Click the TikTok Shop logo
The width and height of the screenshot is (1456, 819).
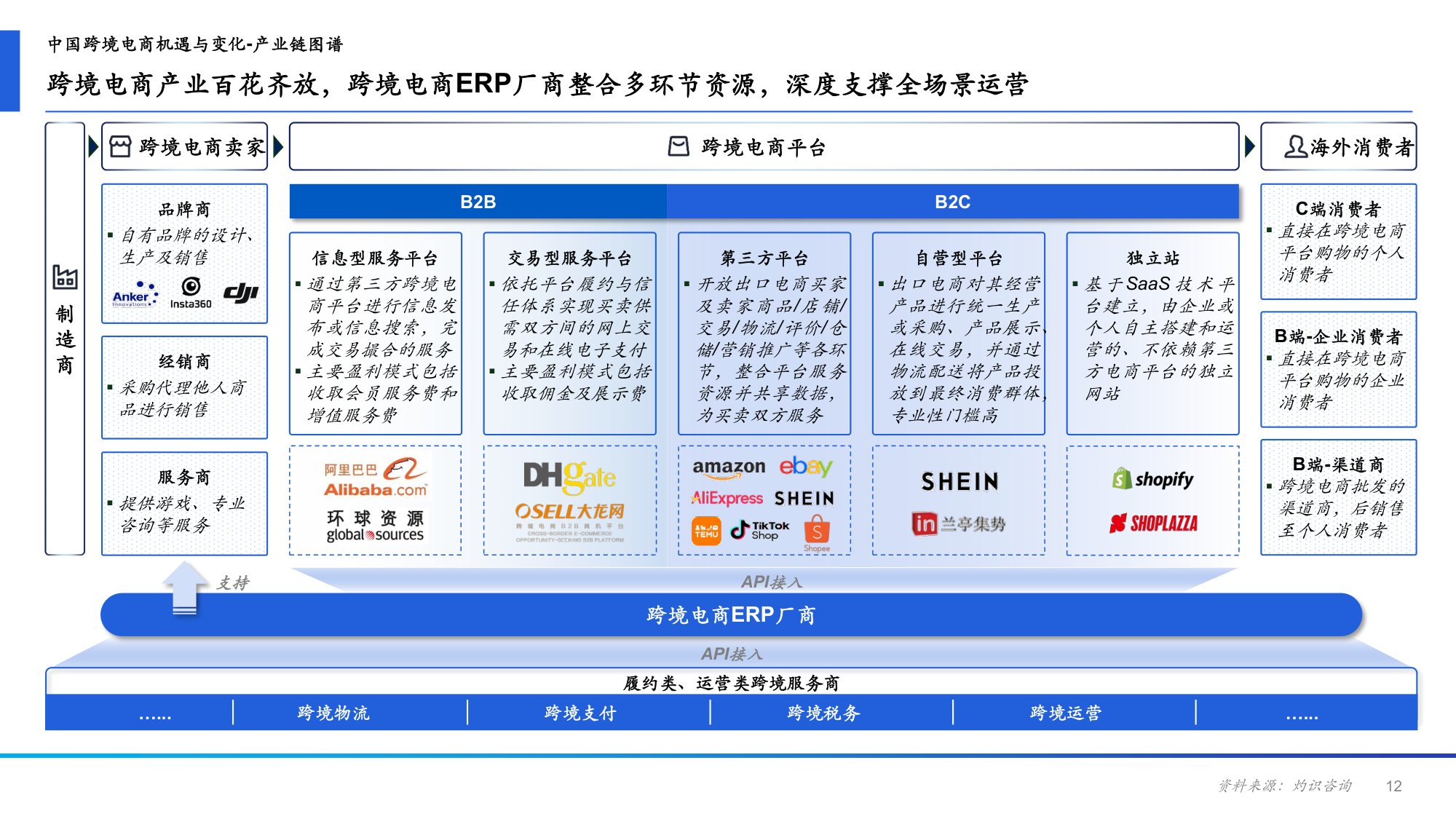click(760, 530)
